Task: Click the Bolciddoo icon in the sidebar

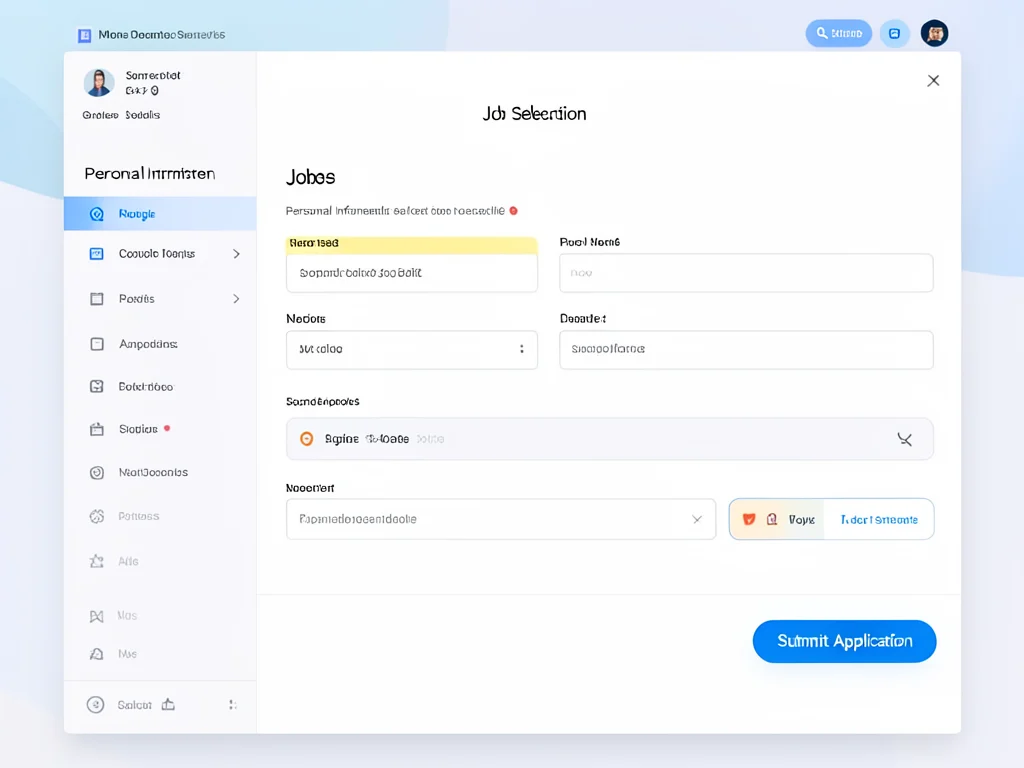Action: click(x=97, y=387)
